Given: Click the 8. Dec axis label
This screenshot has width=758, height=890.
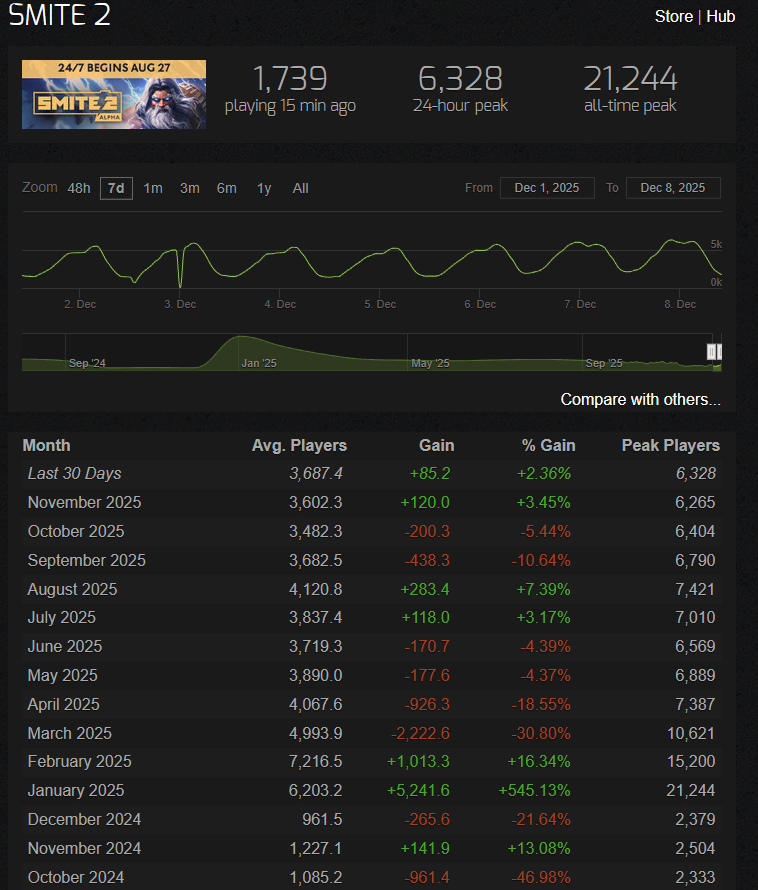Looking at the screenshot, I should click(x=680, y=304).
